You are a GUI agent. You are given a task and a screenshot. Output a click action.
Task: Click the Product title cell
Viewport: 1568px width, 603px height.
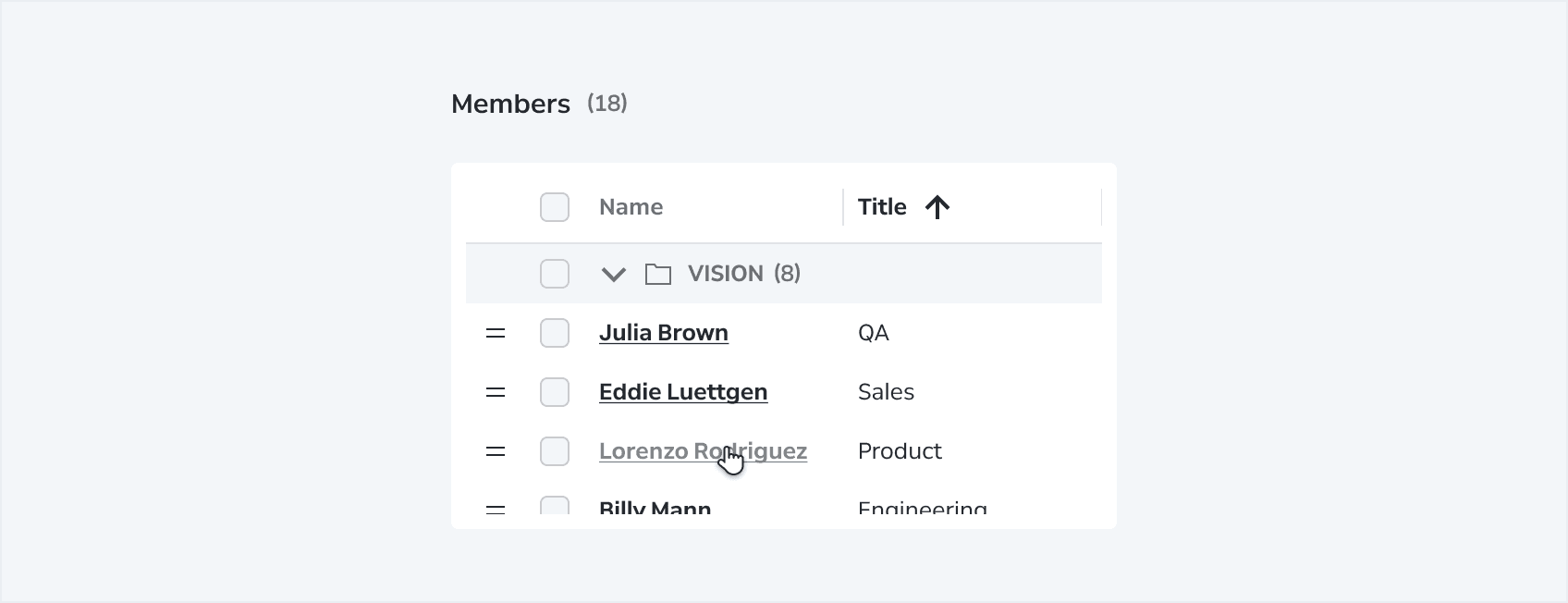coord(900,451)
